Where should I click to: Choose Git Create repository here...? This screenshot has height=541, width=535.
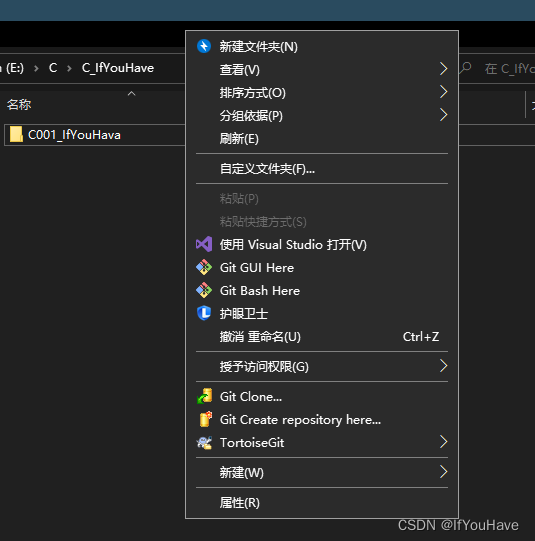pos(322,420)
